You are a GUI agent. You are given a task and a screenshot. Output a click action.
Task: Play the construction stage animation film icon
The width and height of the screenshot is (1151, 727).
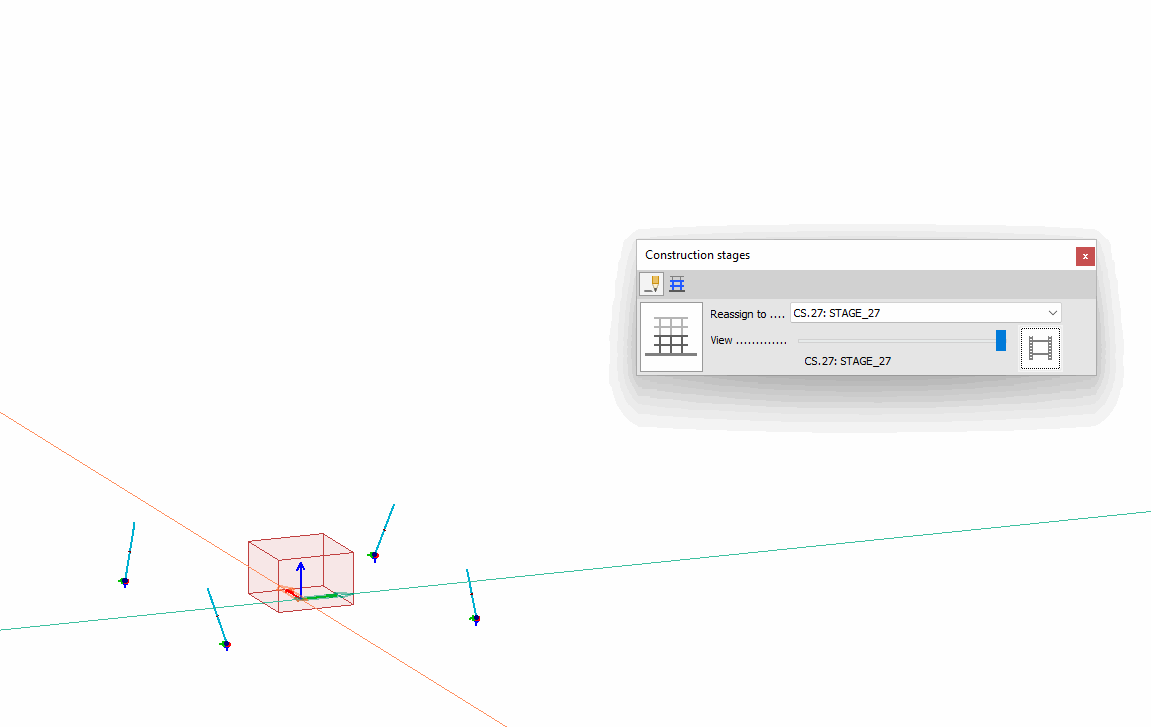pos(1040,349)
